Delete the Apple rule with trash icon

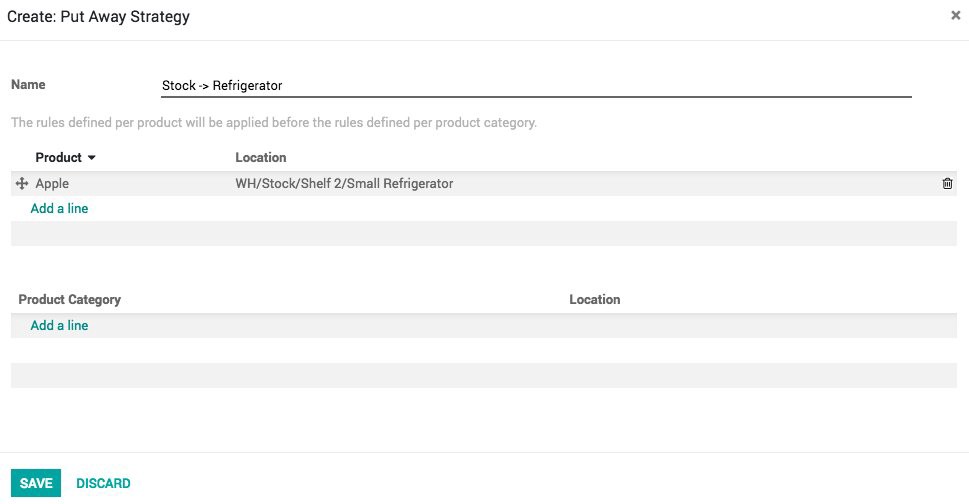[947, 184]
